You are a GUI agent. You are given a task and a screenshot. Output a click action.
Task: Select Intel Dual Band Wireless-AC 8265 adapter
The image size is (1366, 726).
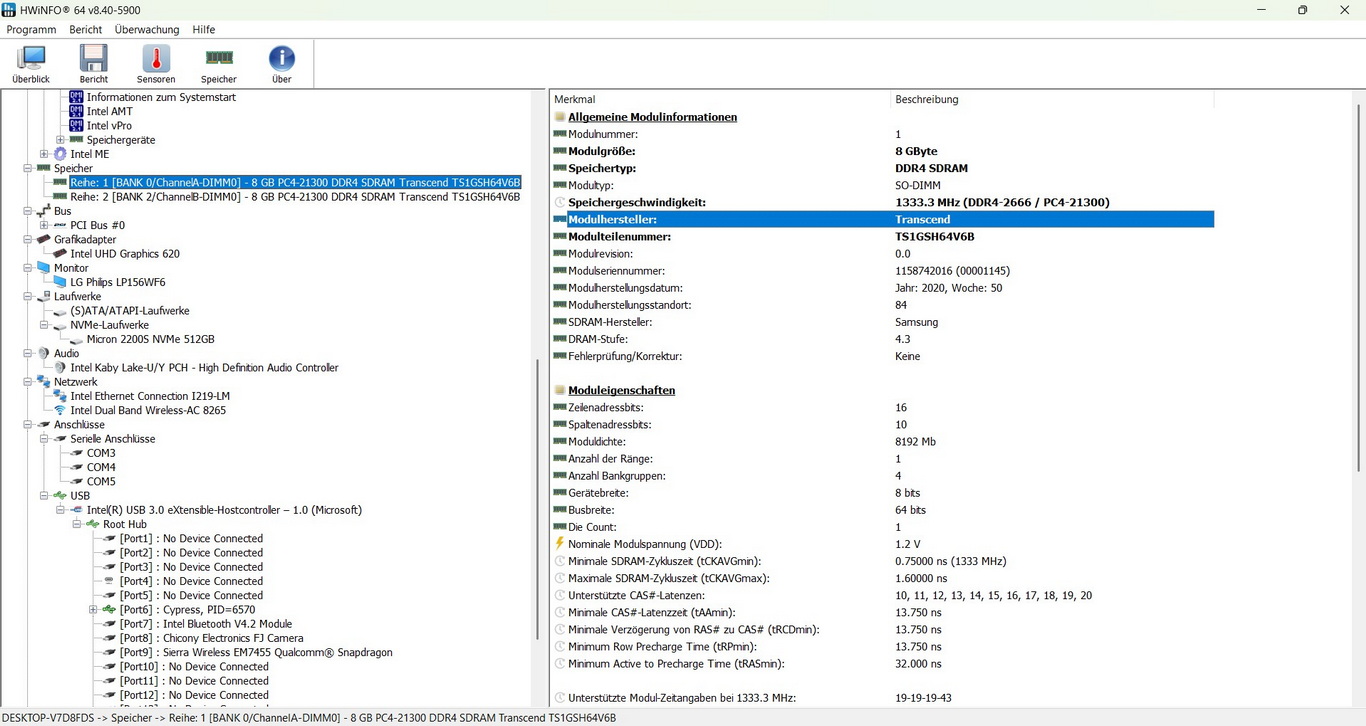point(148,410)
